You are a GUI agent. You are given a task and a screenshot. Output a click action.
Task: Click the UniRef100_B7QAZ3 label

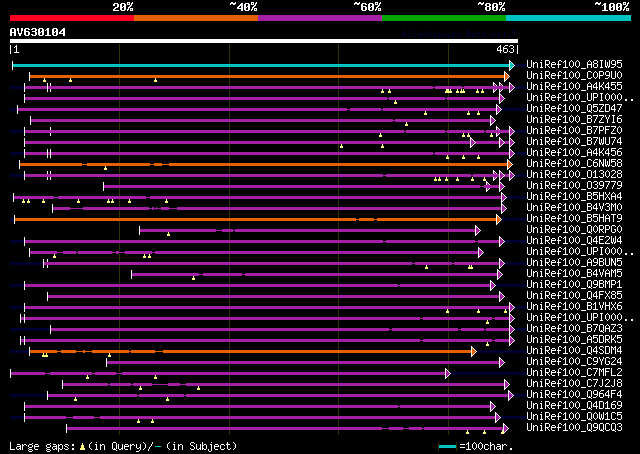click(x=574, y=329)
